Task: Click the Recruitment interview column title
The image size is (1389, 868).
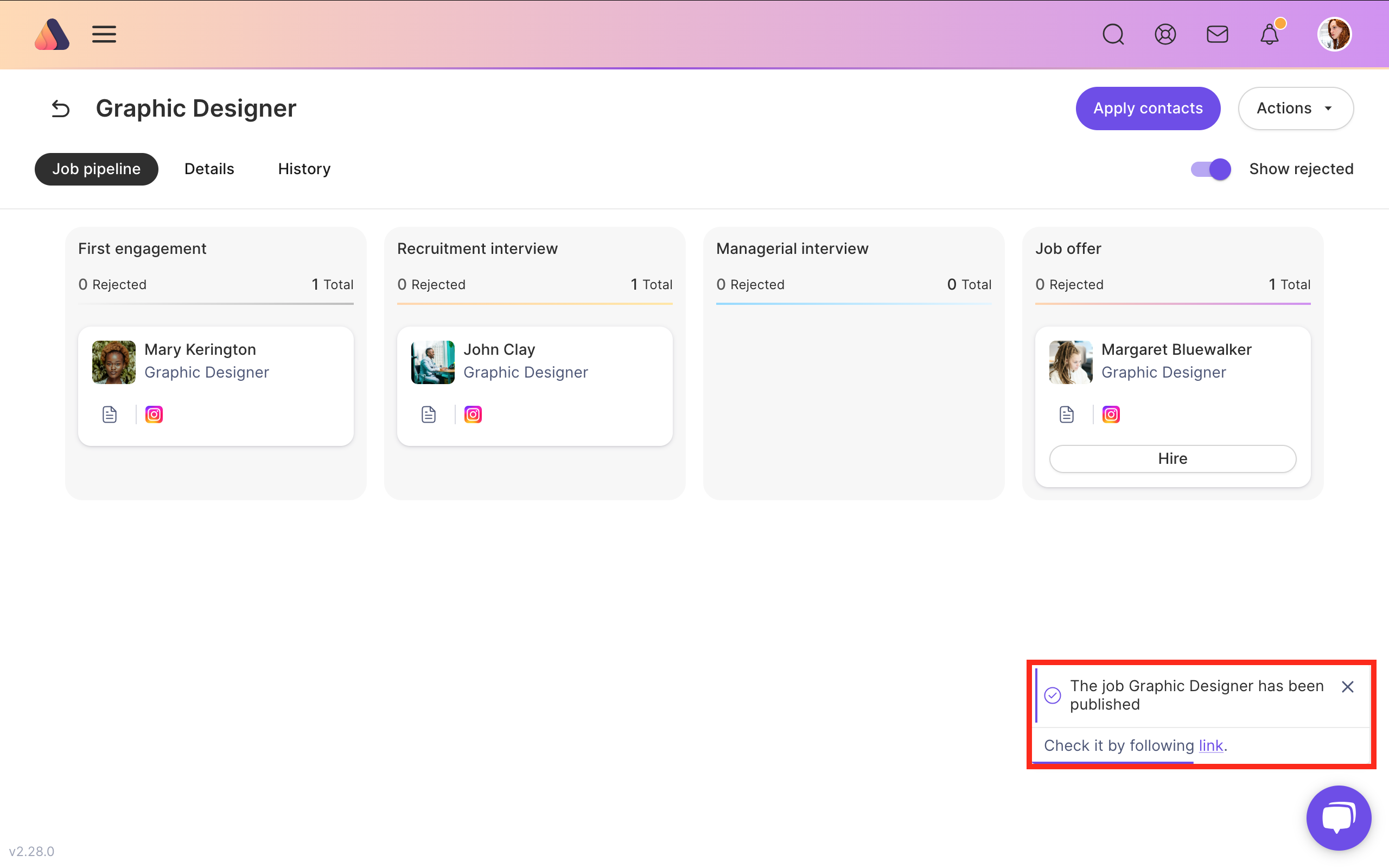Action: pos(477,248)
